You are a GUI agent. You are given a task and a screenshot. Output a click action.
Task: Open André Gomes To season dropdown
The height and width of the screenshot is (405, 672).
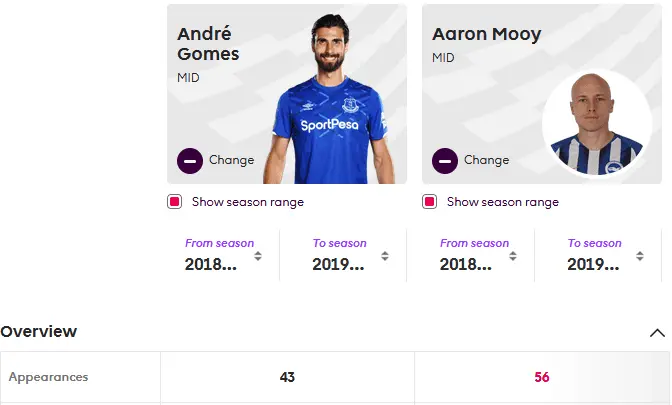pyautogui.click(x=349, y=256)
